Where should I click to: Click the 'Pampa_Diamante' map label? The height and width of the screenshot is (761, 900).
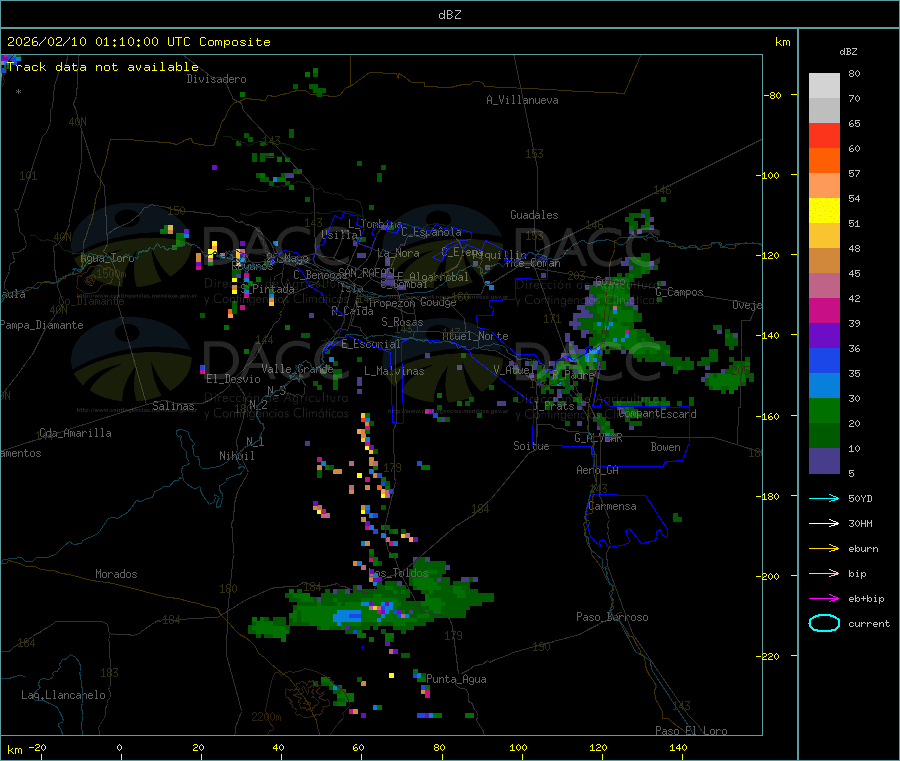point(41,325)
